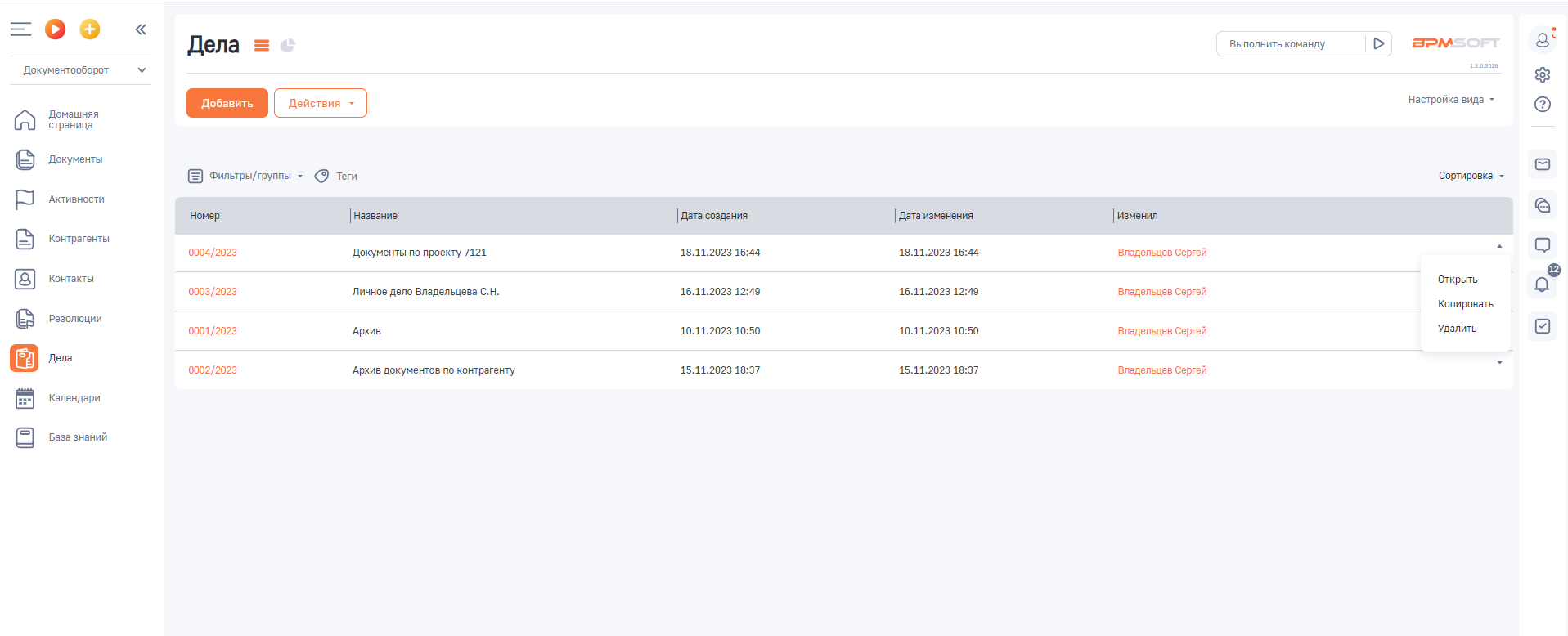Expand the row menu arrow on 0002/2023 row

1499,362
